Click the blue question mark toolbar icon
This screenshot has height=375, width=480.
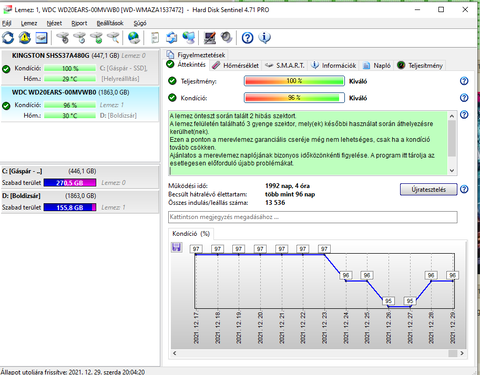(247, 38)
